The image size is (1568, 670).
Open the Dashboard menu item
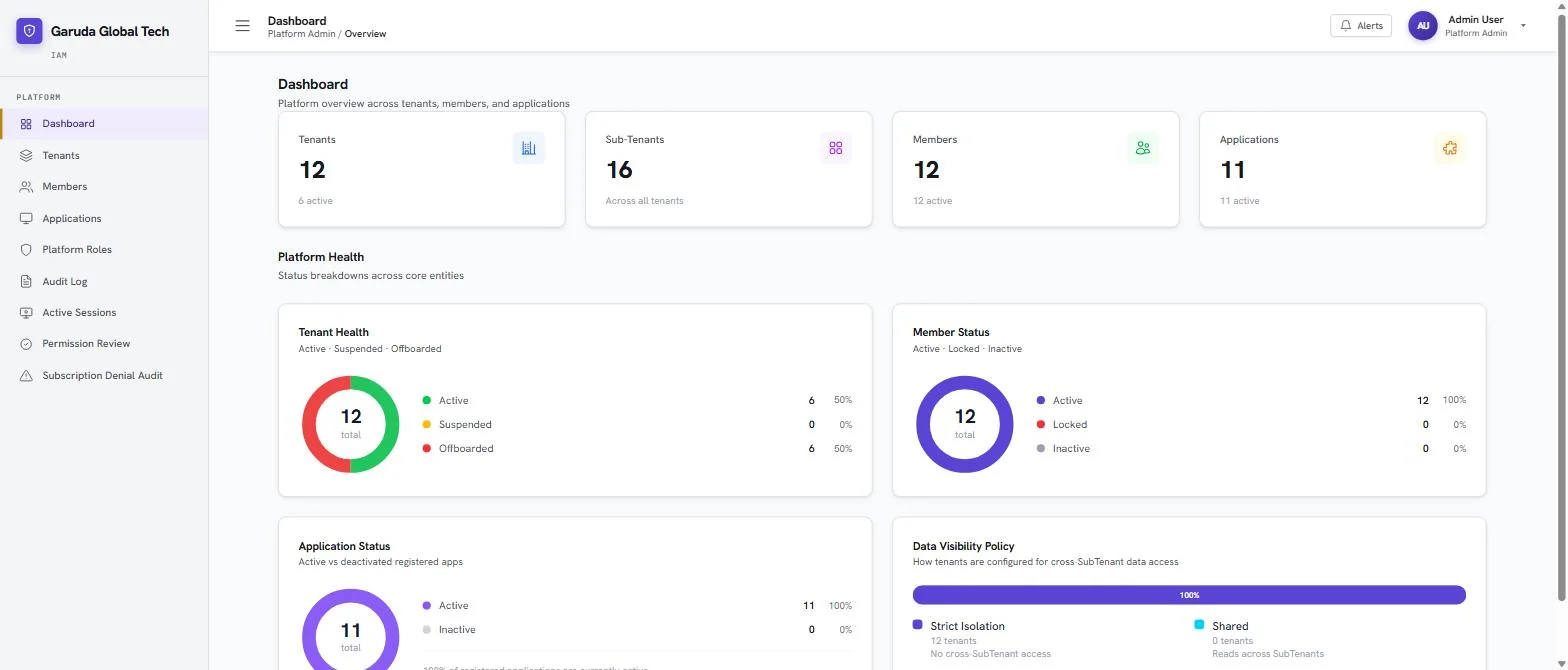point(104,124)
